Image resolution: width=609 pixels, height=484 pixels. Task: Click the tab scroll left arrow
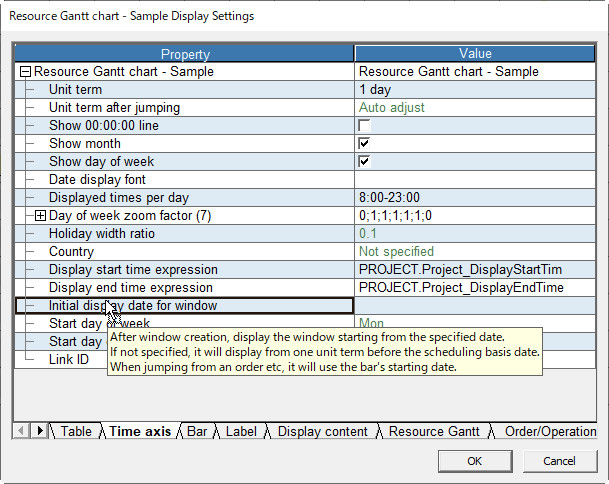click(22, 431)
